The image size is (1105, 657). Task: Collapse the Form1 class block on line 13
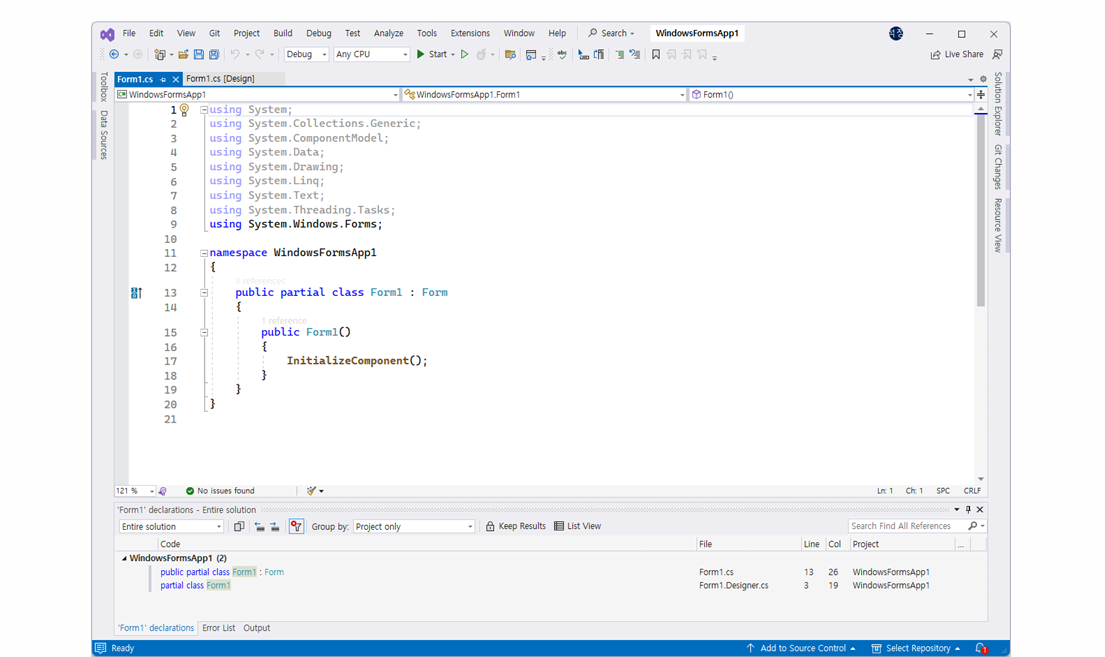coord(204,293)
